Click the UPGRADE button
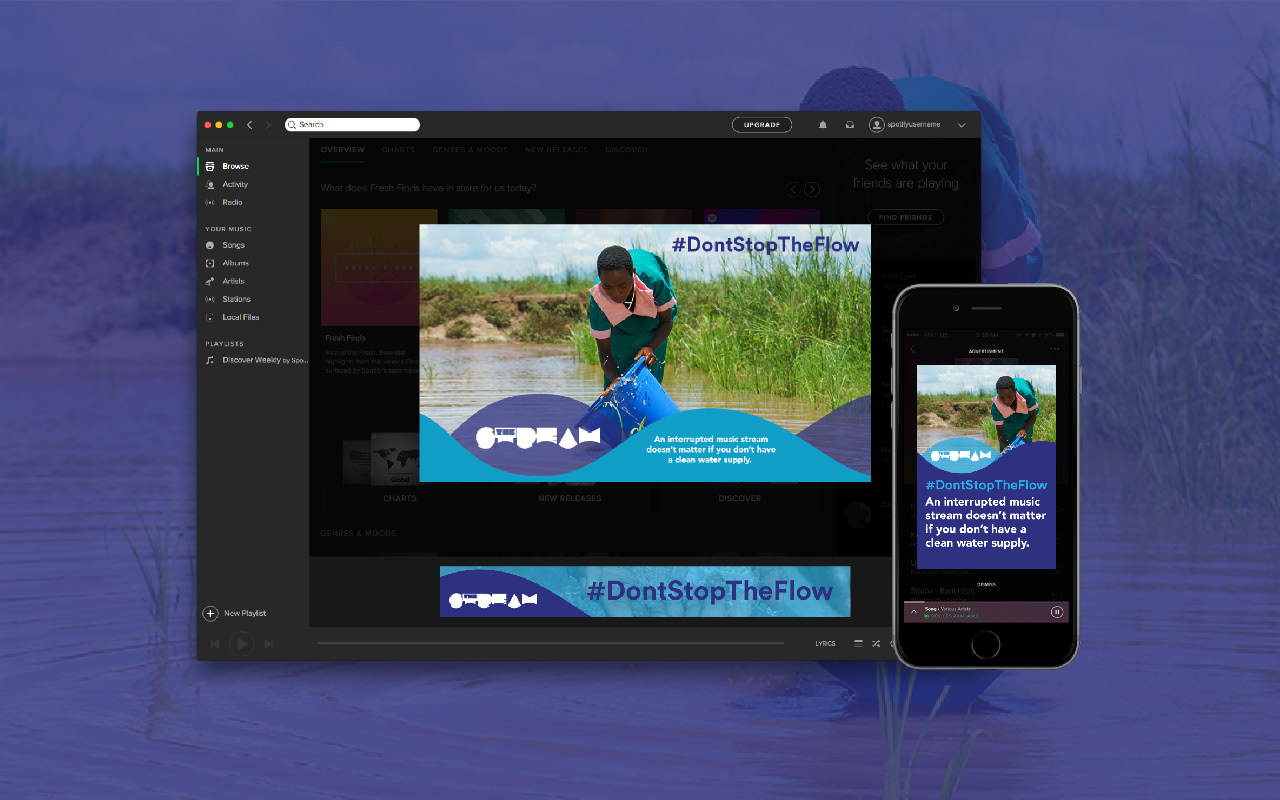The height and width of the screenshot is (800, 1280). [762, 125]
